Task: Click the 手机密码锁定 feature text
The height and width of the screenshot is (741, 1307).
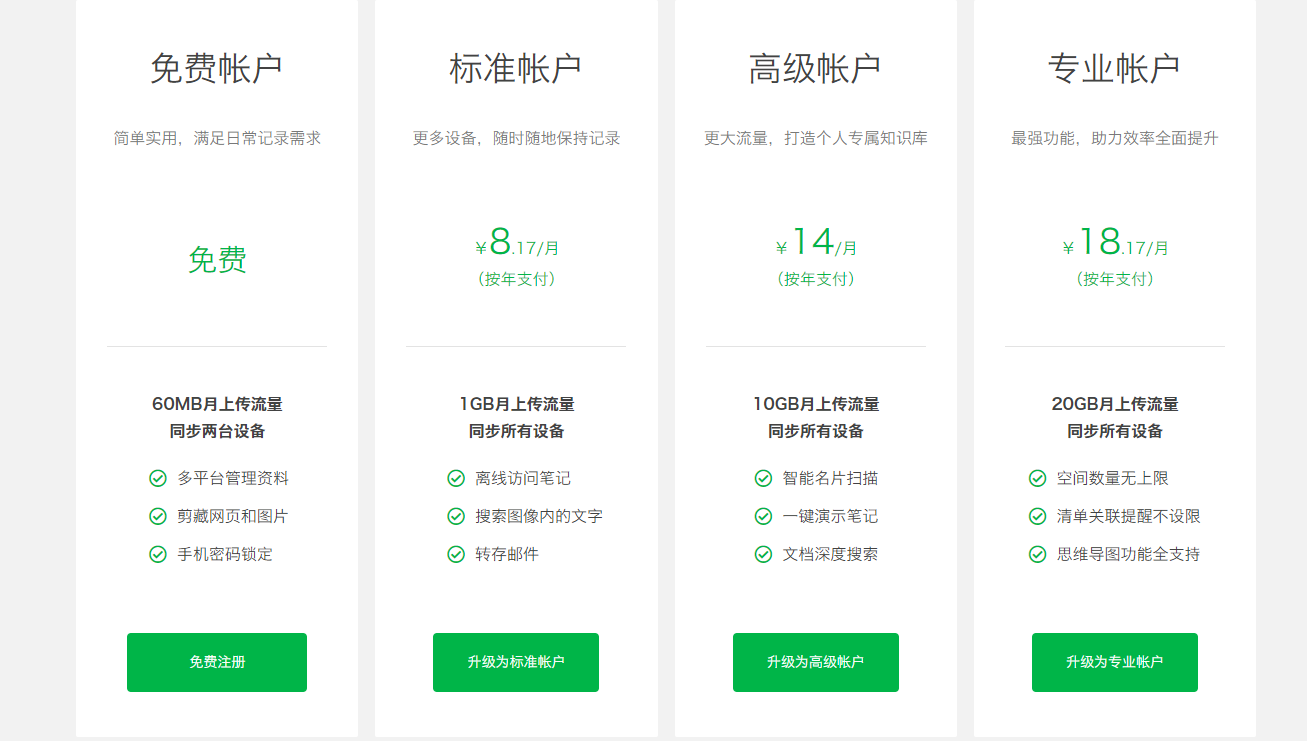Action: pyautogui.click(x=225, y=554)
